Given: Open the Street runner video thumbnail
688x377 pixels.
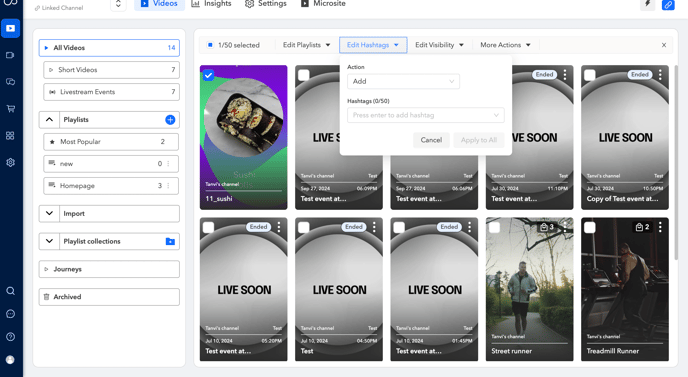Looking at the screenshot, I should click(529, 290).
